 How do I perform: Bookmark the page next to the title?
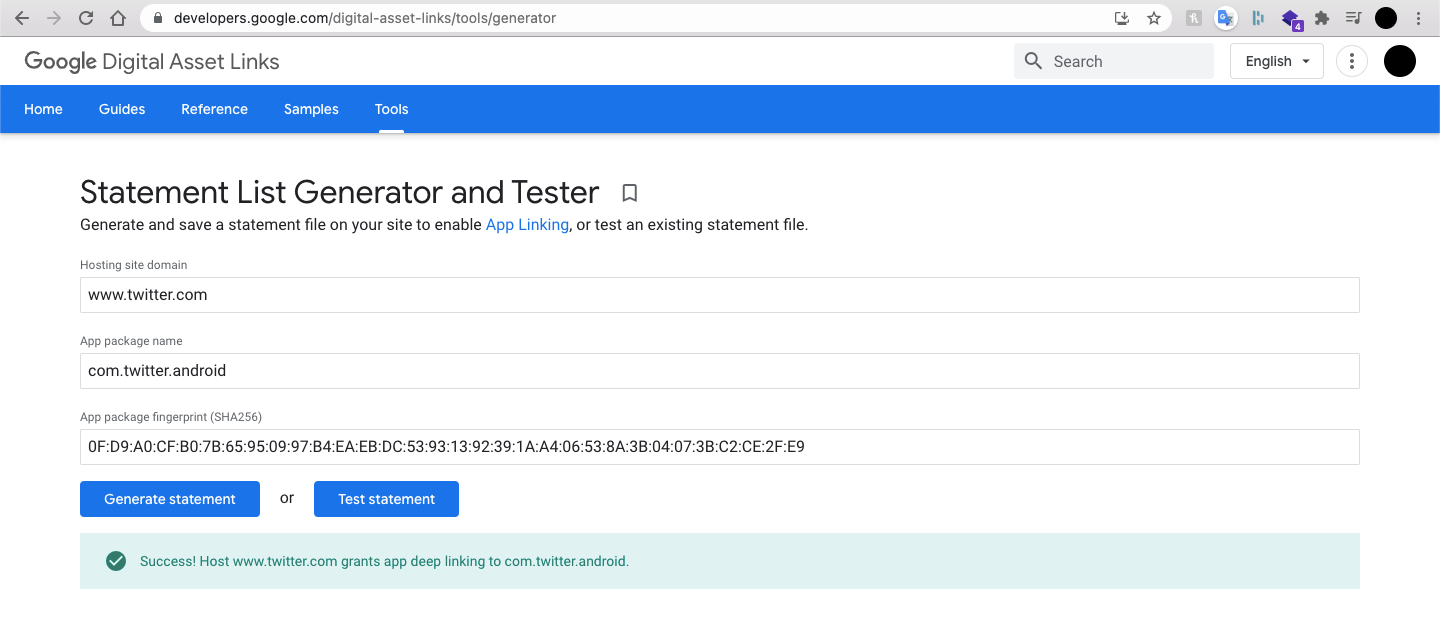pyautogui.click(x=629, y=192)
